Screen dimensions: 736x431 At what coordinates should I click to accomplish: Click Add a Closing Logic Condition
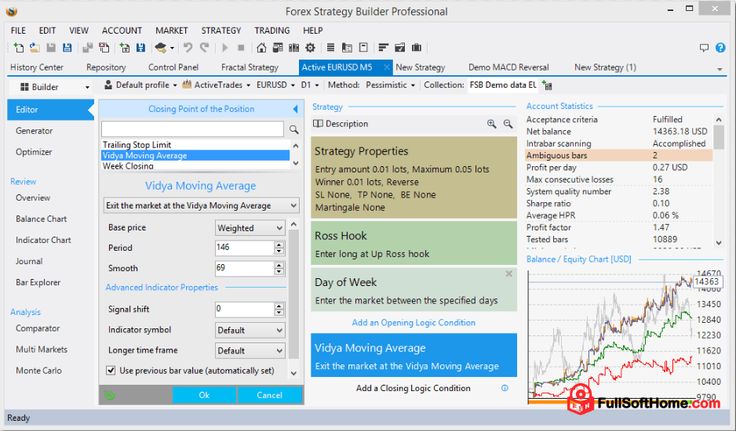coord(413,388)
